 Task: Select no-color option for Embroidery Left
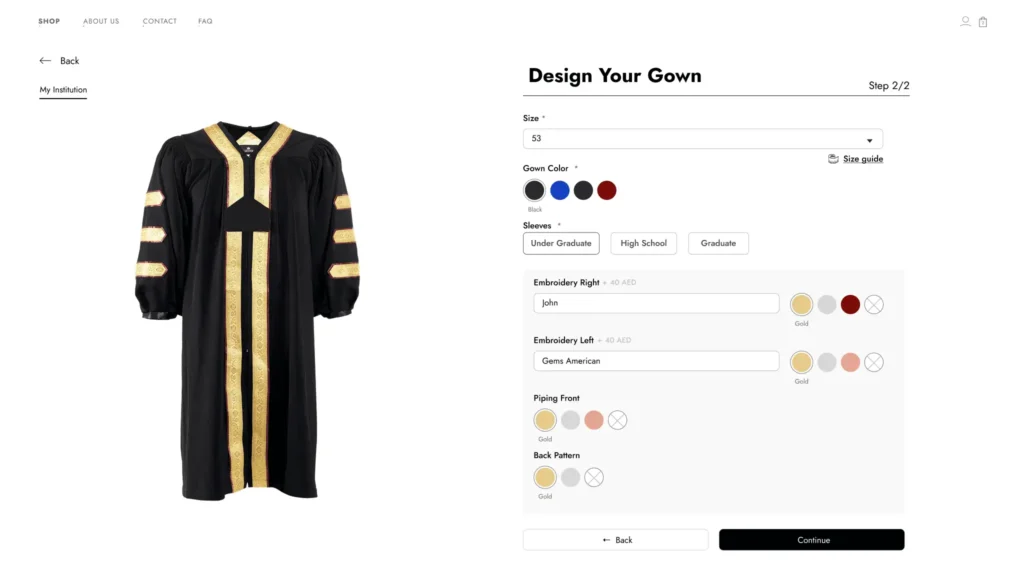coord(874,362)
